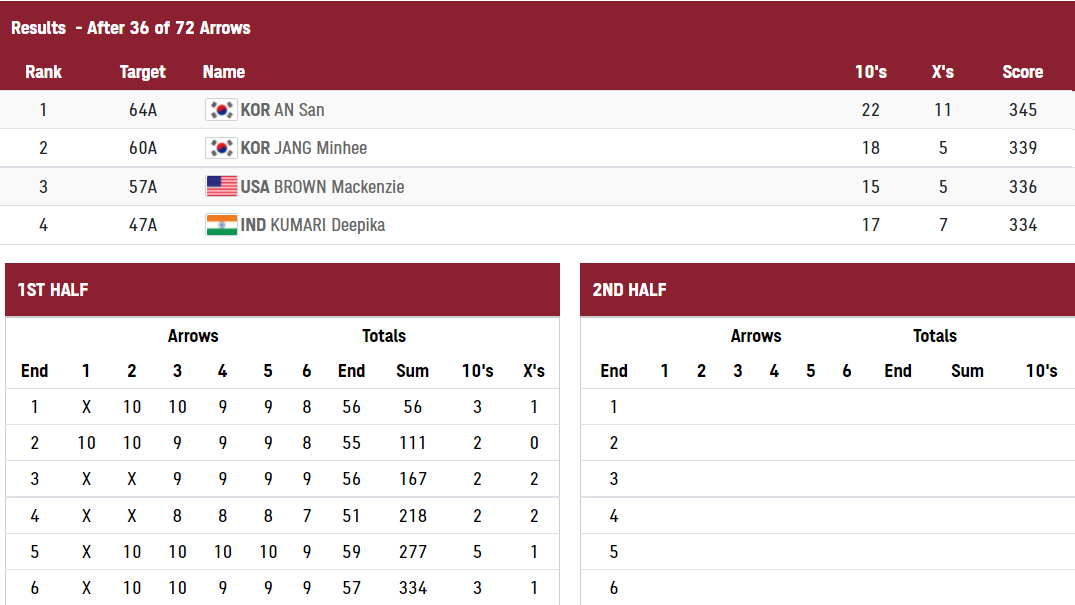Select the 2ND HALF panel header
This screenshot has width=1075, height=605.
[x=828, y=289]
